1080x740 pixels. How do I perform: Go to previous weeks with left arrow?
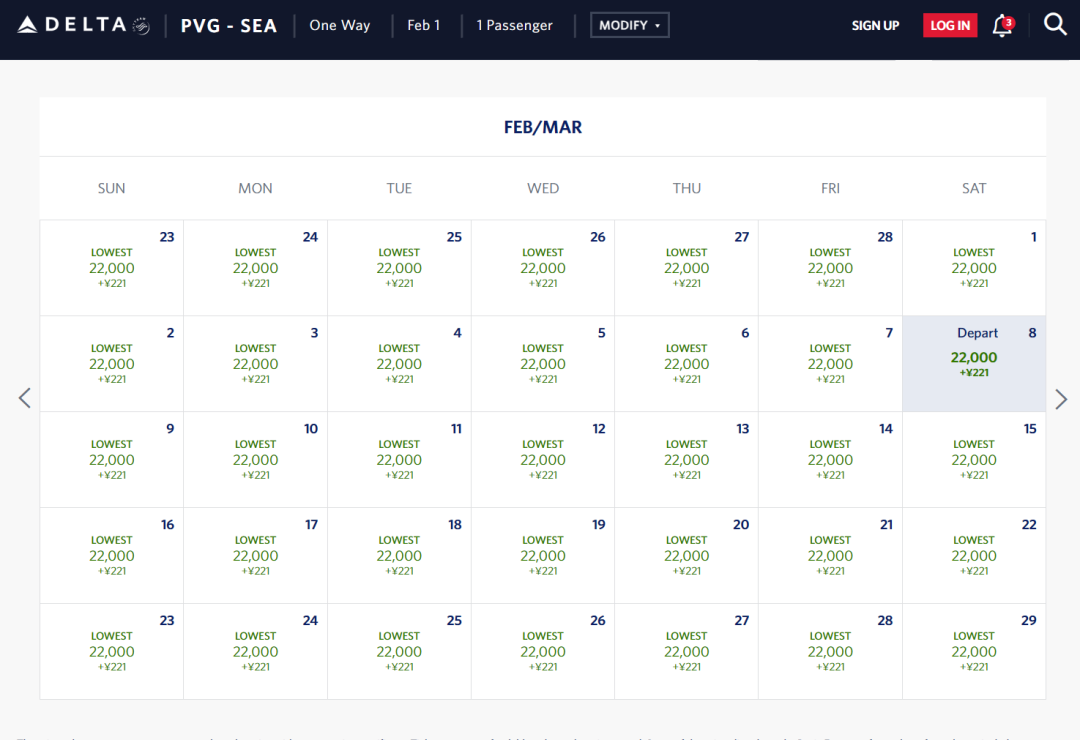(25, 398)
